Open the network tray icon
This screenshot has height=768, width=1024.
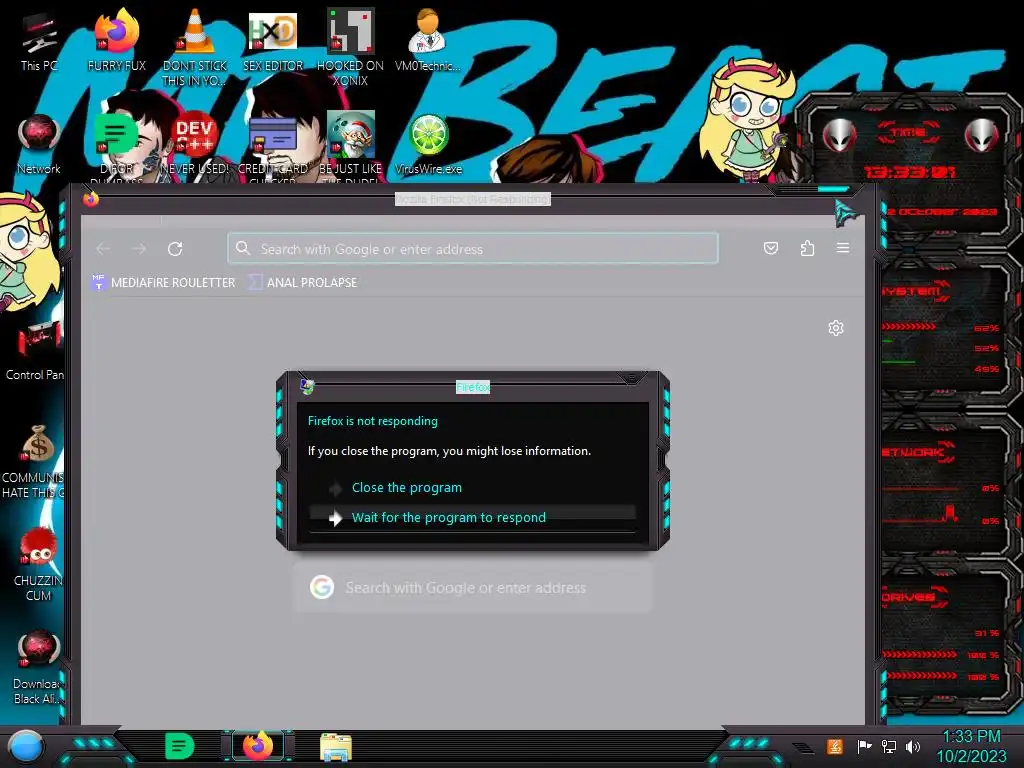[888, 746]
